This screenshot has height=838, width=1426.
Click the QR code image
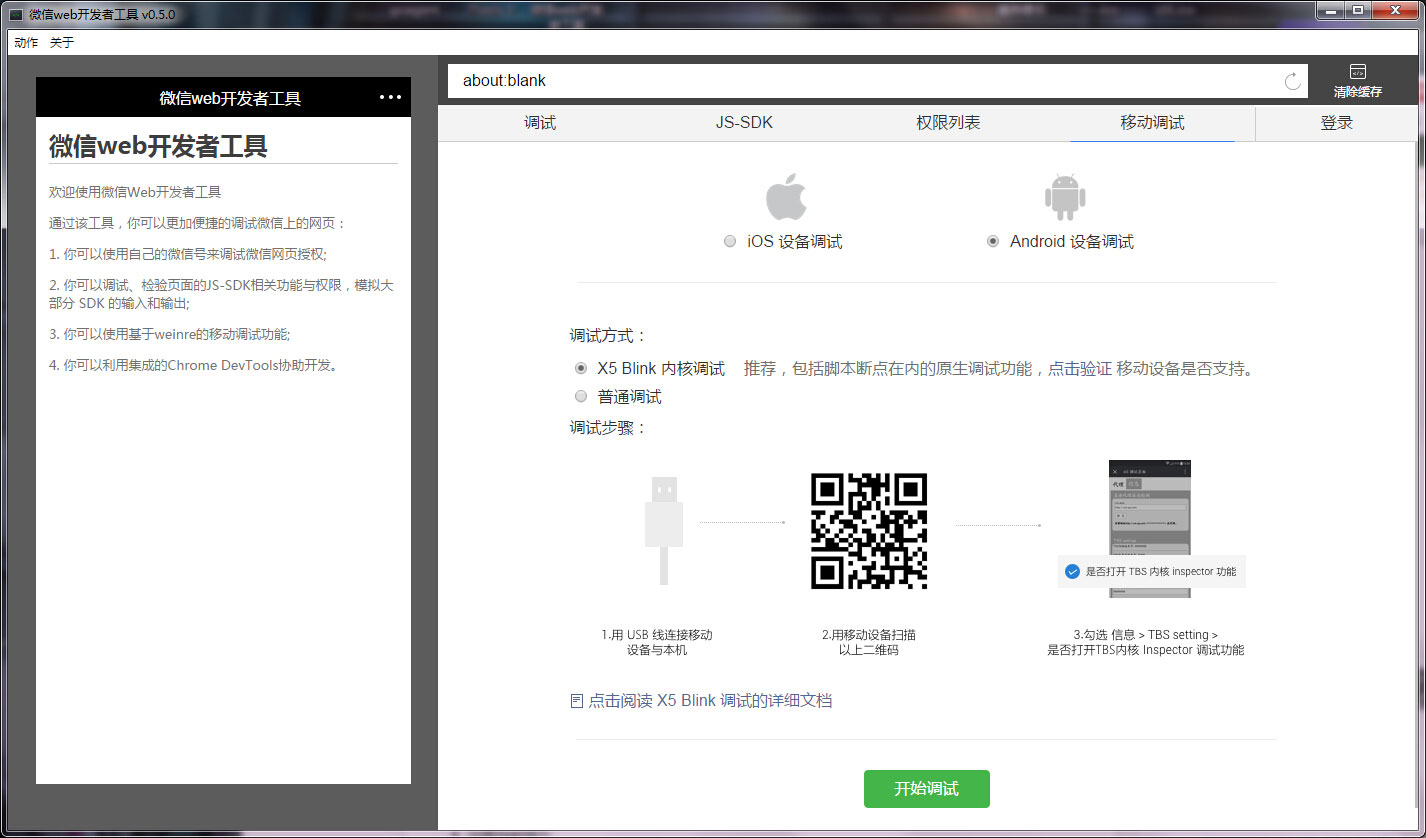(868, 531)
